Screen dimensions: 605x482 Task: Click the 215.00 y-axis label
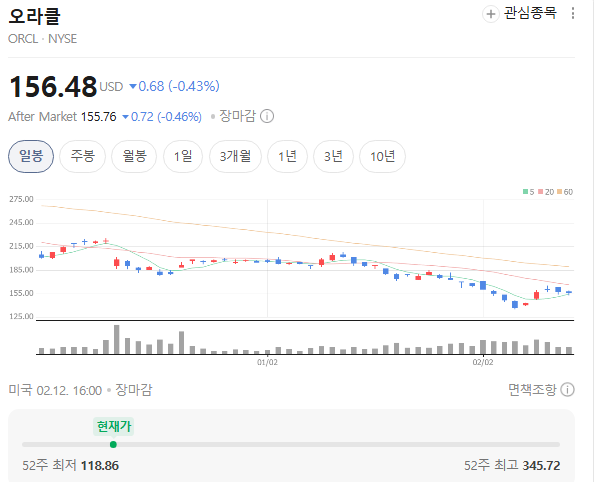coord(21,246)
